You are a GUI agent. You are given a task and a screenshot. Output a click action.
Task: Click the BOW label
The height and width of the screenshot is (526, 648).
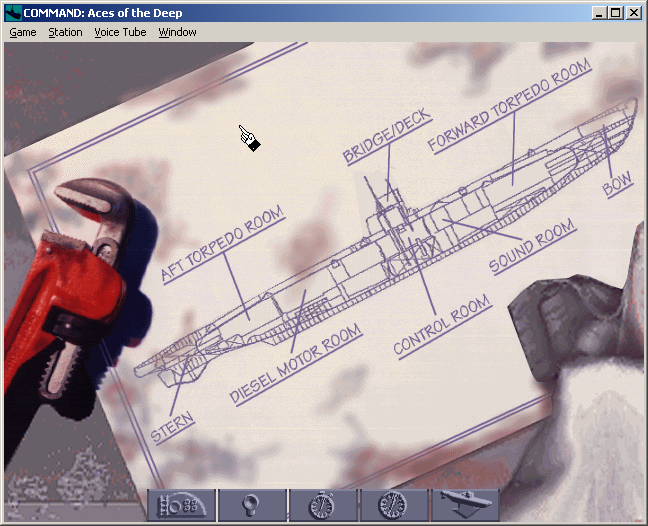tap(617, 183)
